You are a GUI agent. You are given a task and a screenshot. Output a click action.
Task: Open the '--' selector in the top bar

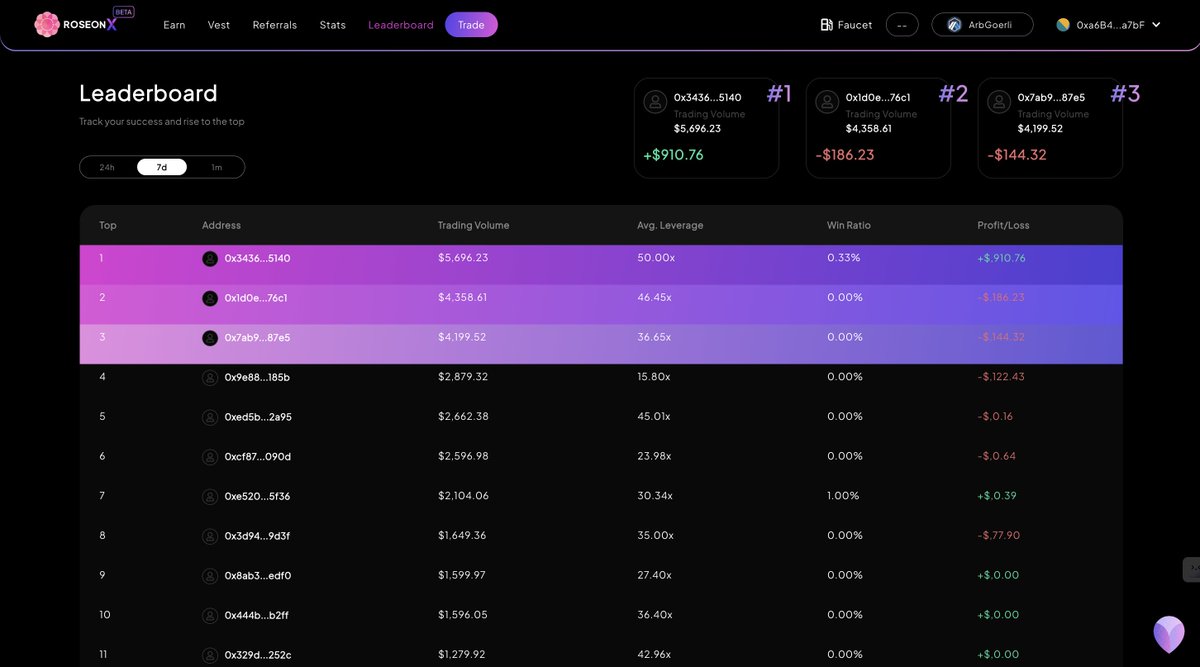pyautogui.click(x=901, y=24)
